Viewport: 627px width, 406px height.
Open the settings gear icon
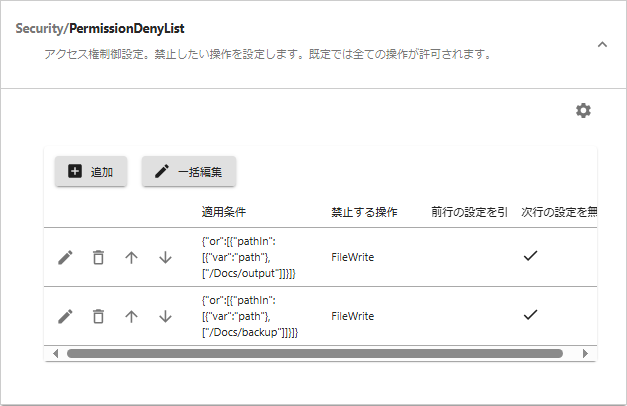pos(583,110)
